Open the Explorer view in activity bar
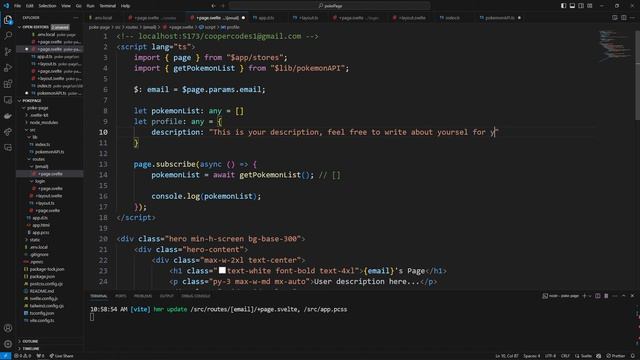This screenshot has width=640, height=360. pos(8,20)
